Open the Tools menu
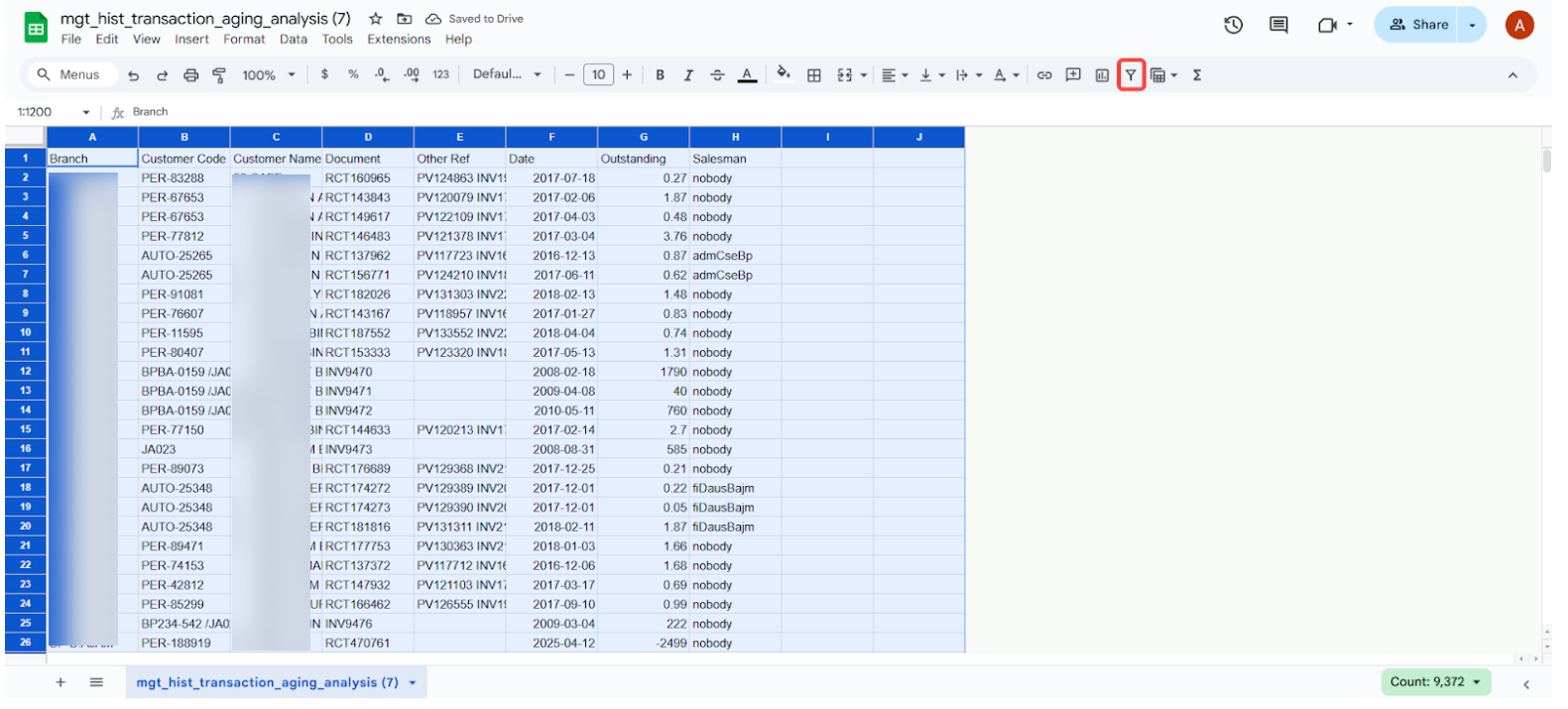Screen dimensions: 1568x709 [337, 40]
